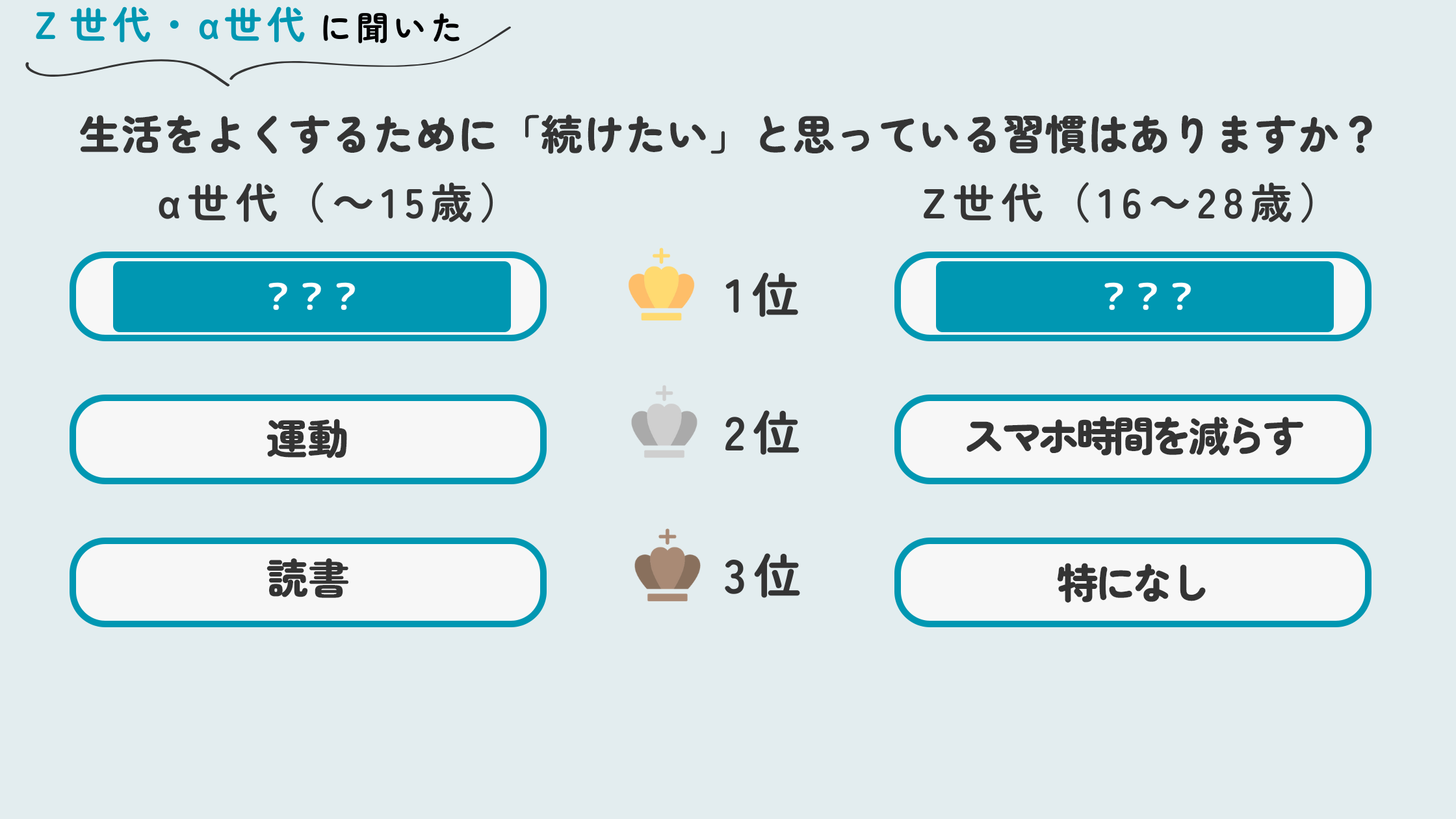
Task: Click the 1位 rank label
Action: point(761,296)
